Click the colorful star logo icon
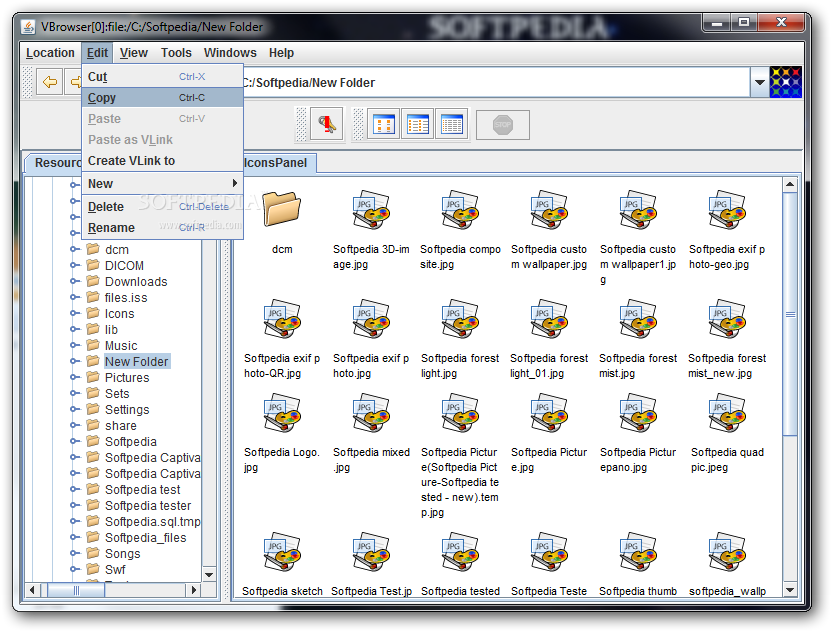This screenshot has width=832, height=632. click(x=785, y=82)
